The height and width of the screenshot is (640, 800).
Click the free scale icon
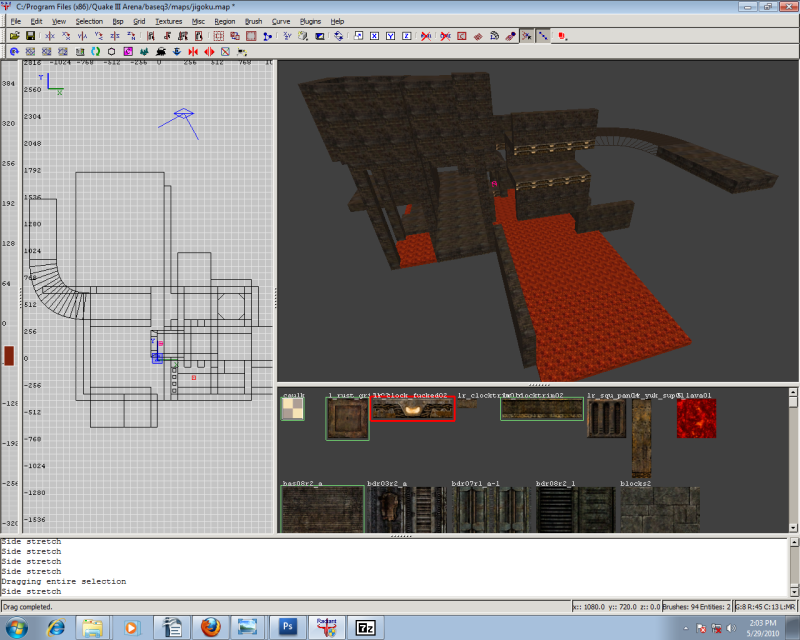tap(358, 36)
